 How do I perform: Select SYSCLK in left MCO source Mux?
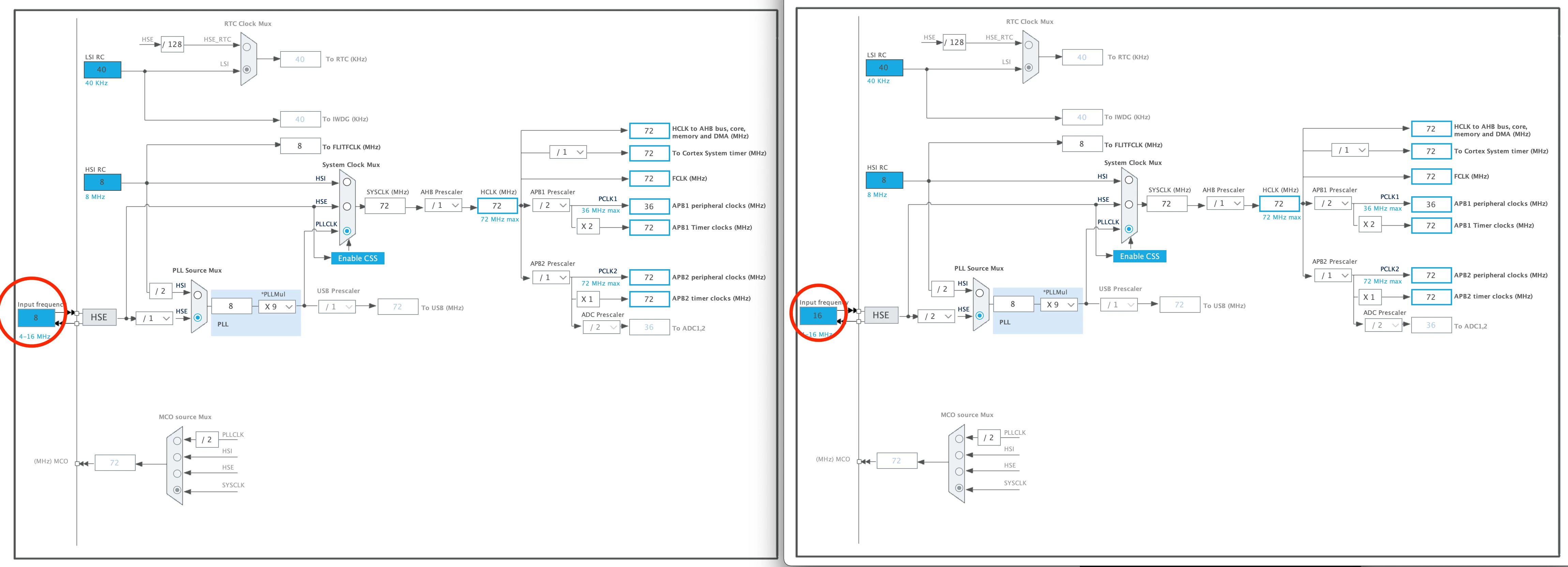point(177,490)
